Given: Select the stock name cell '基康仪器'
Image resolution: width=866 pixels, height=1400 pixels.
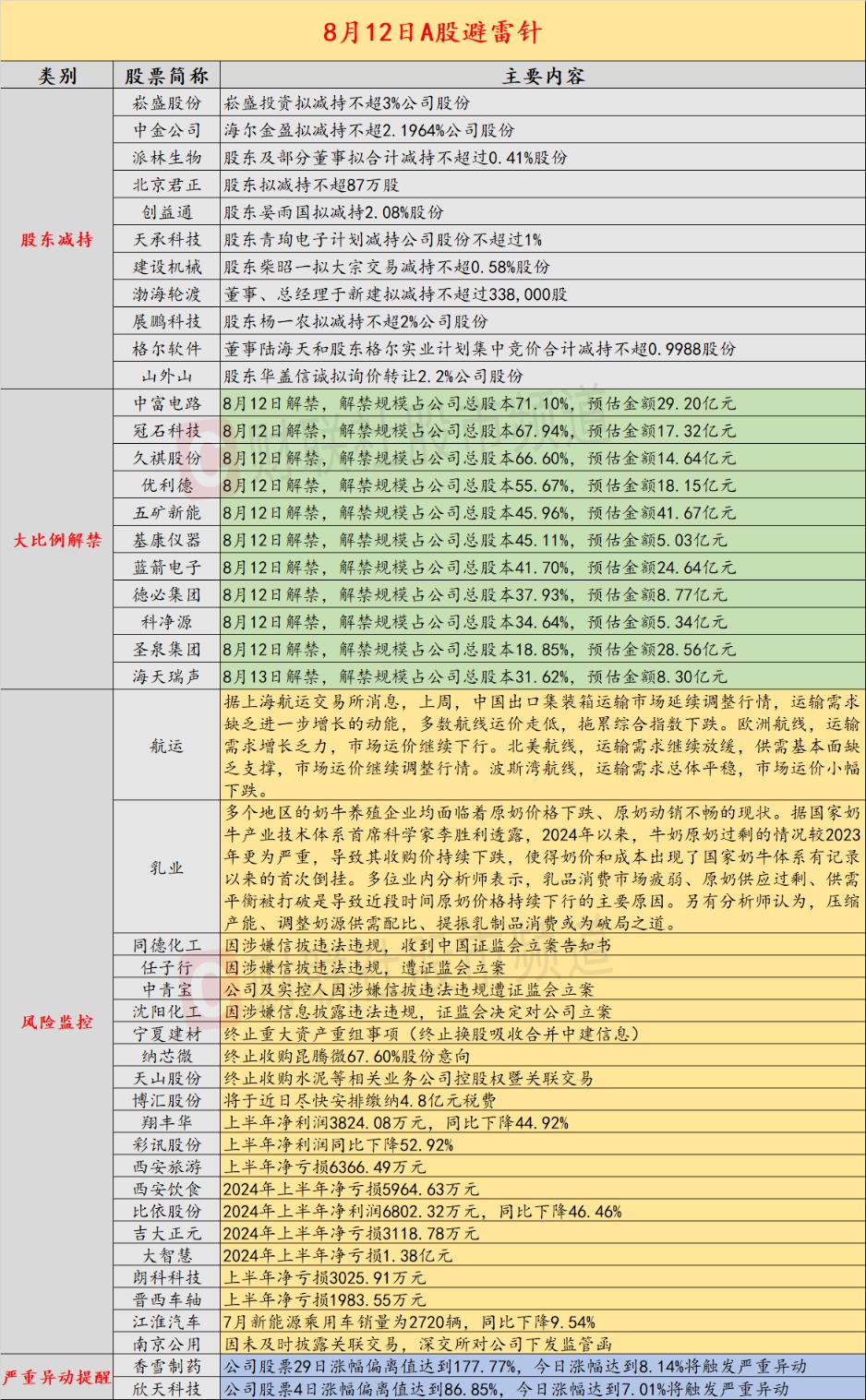Looking at the screenshot, I should pos(166,540).
